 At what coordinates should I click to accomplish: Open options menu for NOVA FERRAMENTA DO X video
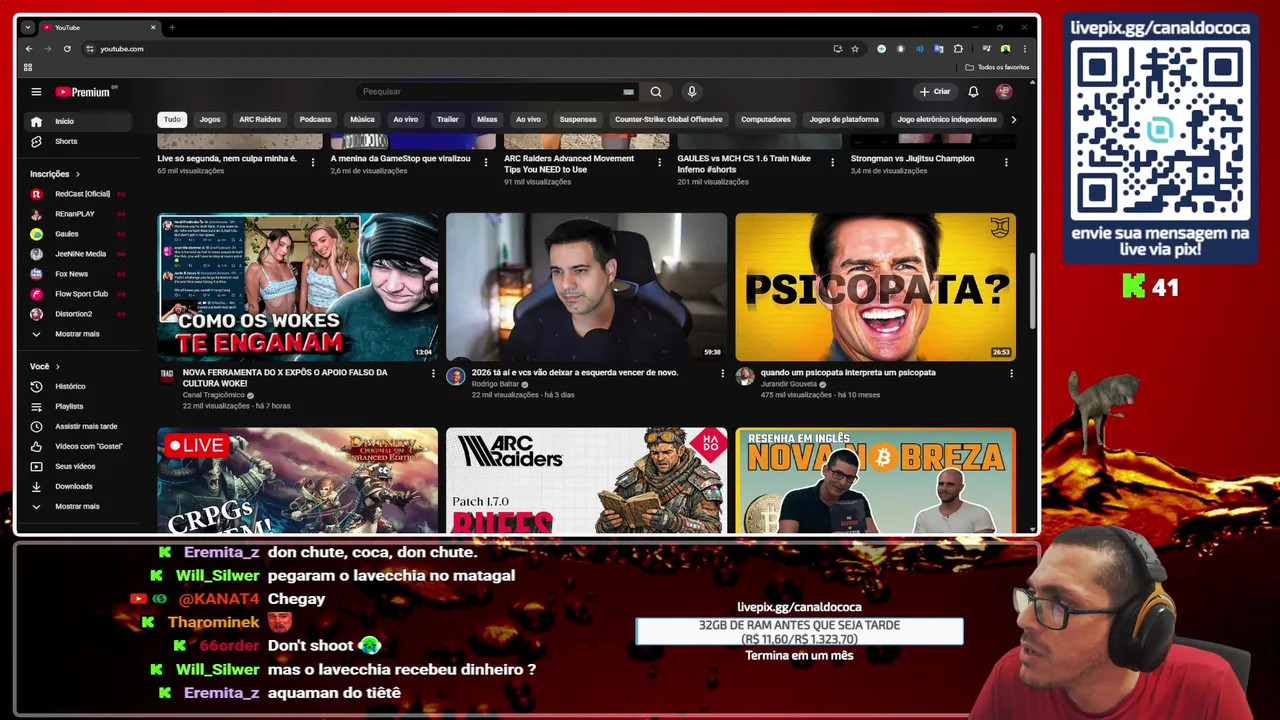pyautogui.click(x=433, y=373)
